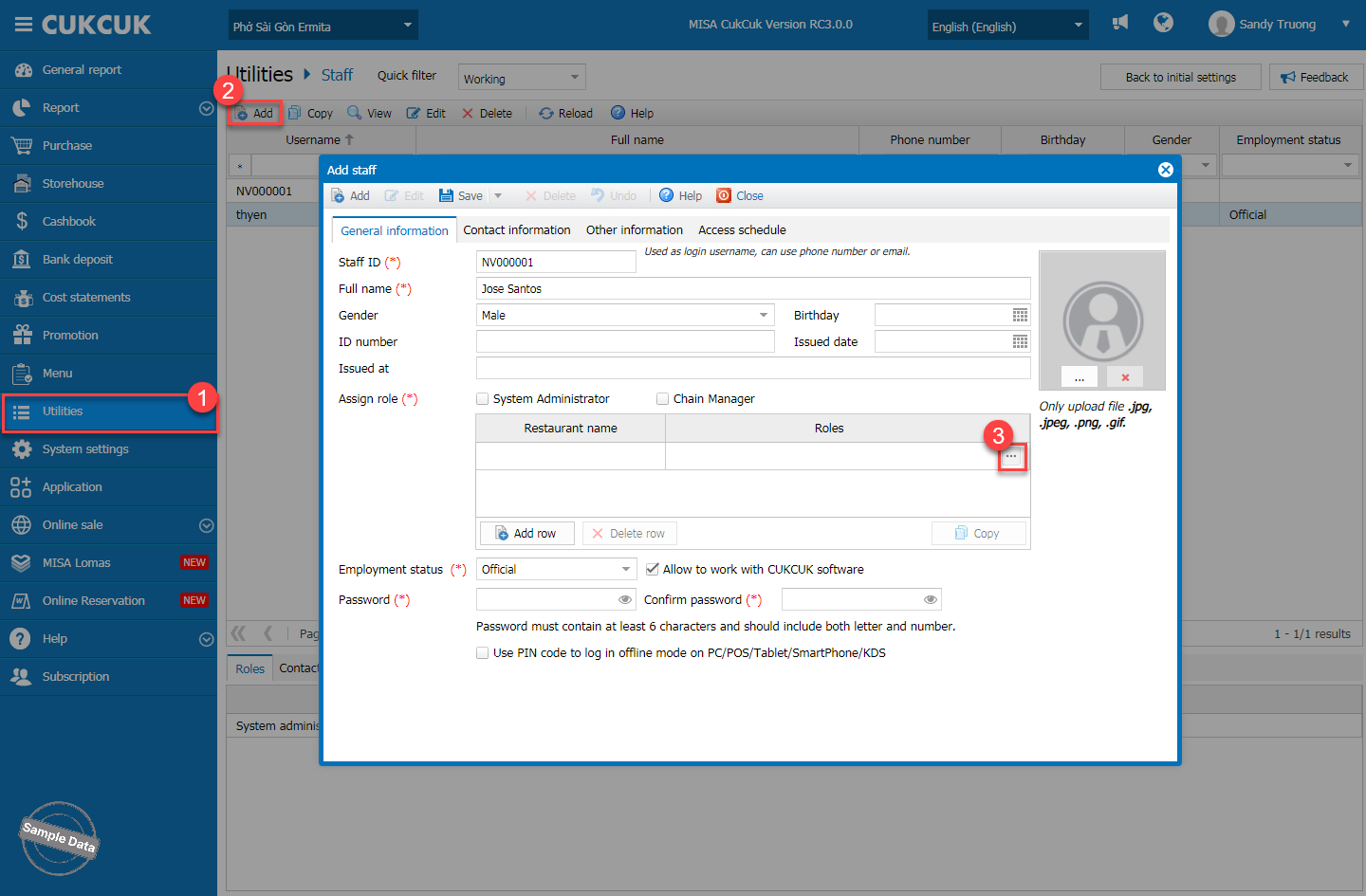Screen dimensions: 1366x896
Task: Click the ID number input field
Action: [x=625, y=341]
